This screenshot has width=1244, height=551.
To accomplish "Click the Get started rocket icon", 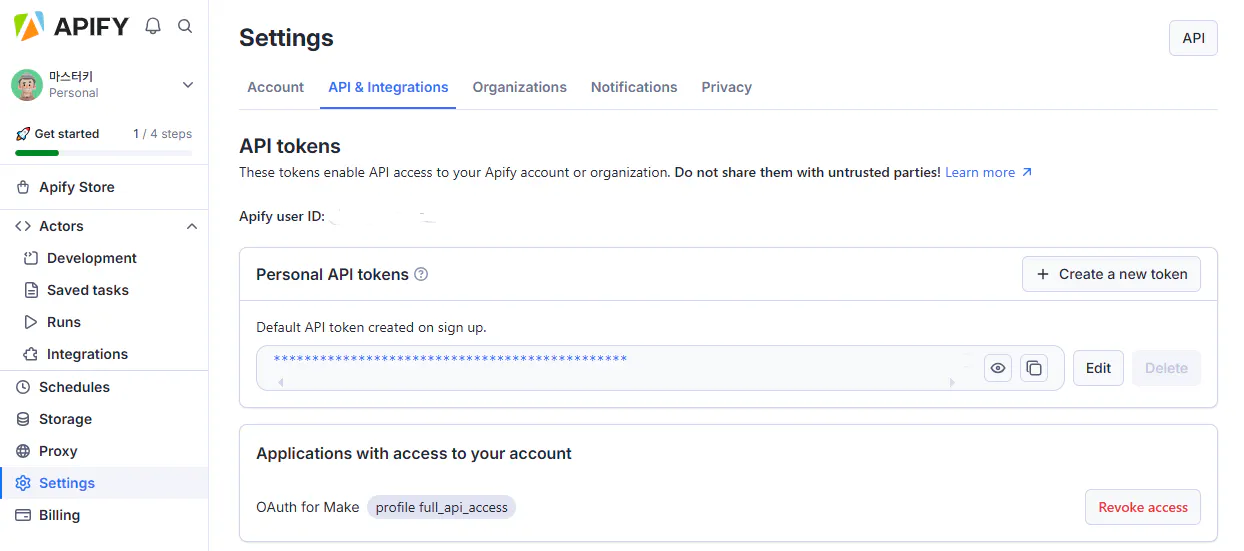I will [x=23, y=134].
